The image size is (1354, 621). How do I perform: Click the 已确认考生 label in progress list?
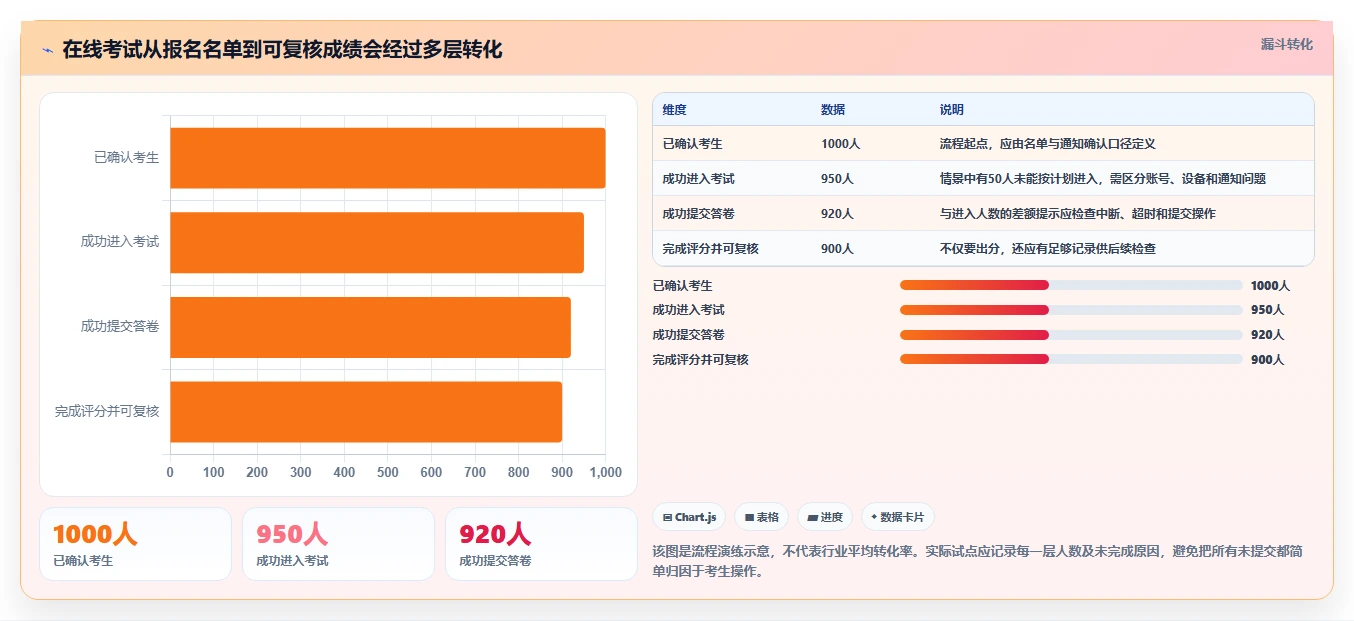tap(682, 286)
